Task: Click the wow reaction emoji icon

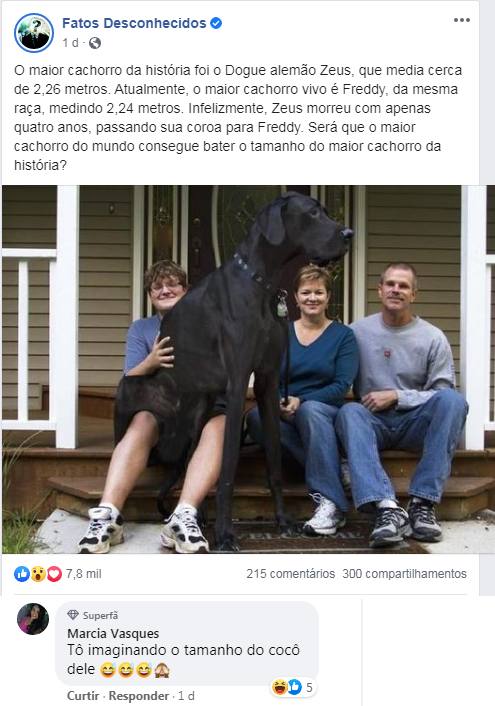Action: 38,574
